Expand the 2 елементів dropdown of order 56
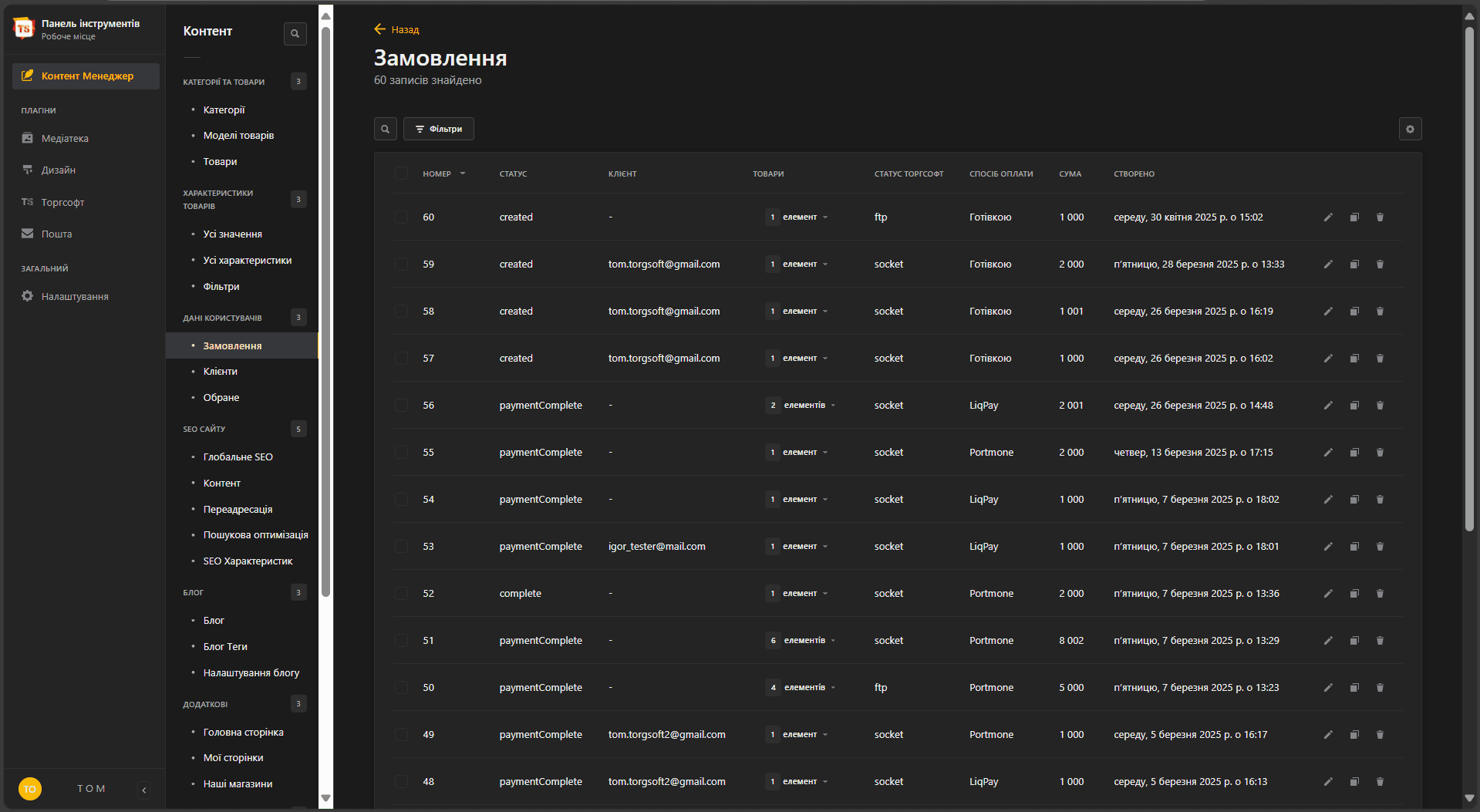This screenshot has height=812, width=1480. click(x=801, y=406)
